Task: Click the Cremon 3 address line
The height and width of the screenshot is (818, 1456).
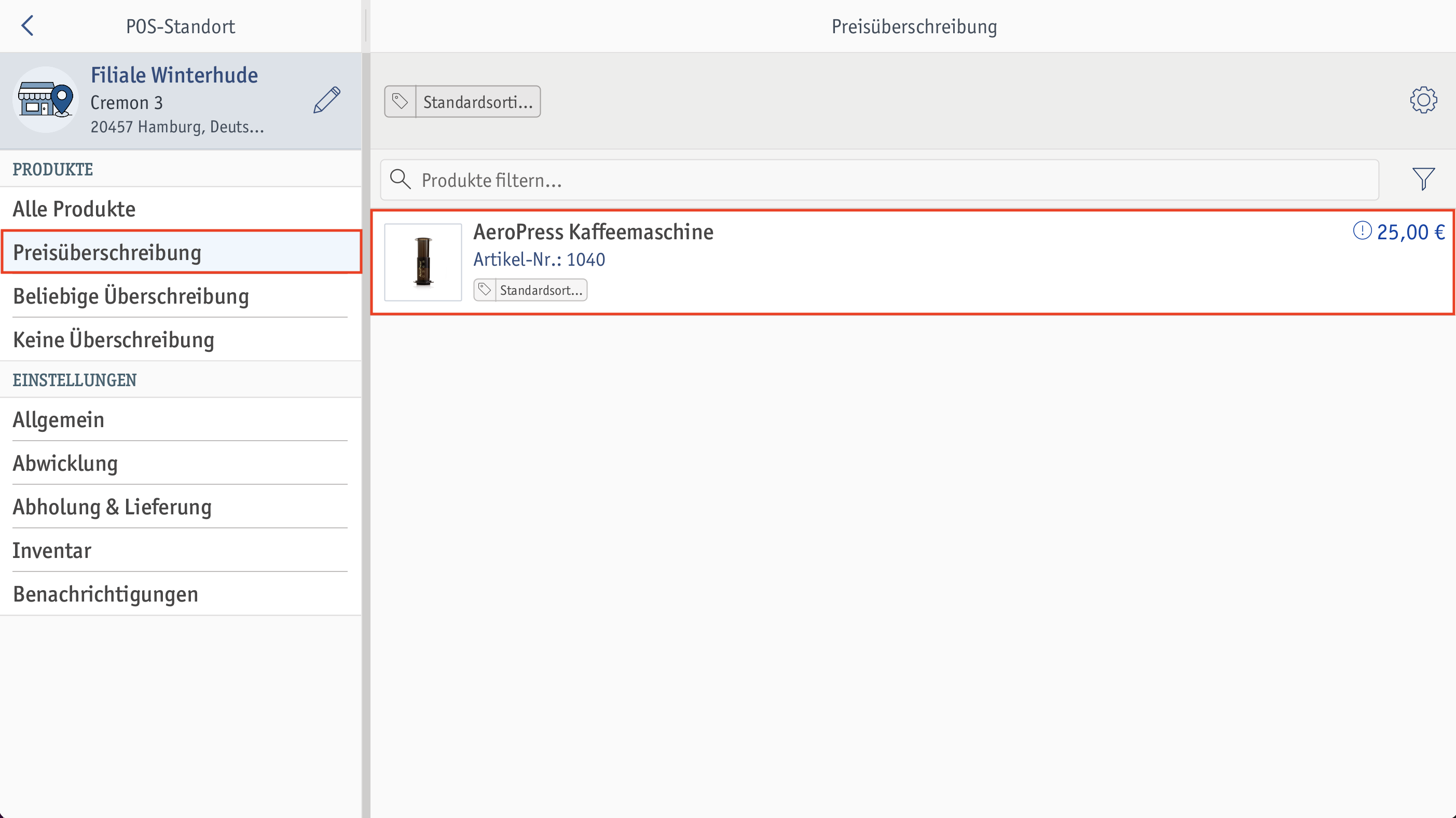Action: point(127,103)
